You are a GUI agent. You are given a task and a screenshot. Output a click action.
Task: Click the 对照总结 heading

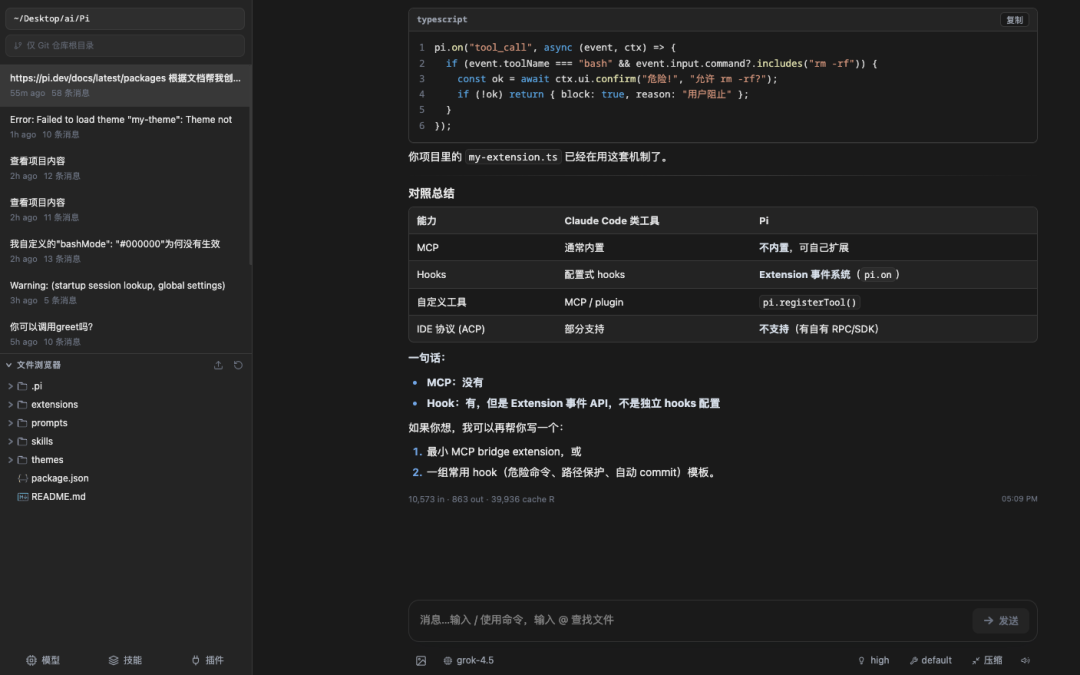tap(431, 194)
